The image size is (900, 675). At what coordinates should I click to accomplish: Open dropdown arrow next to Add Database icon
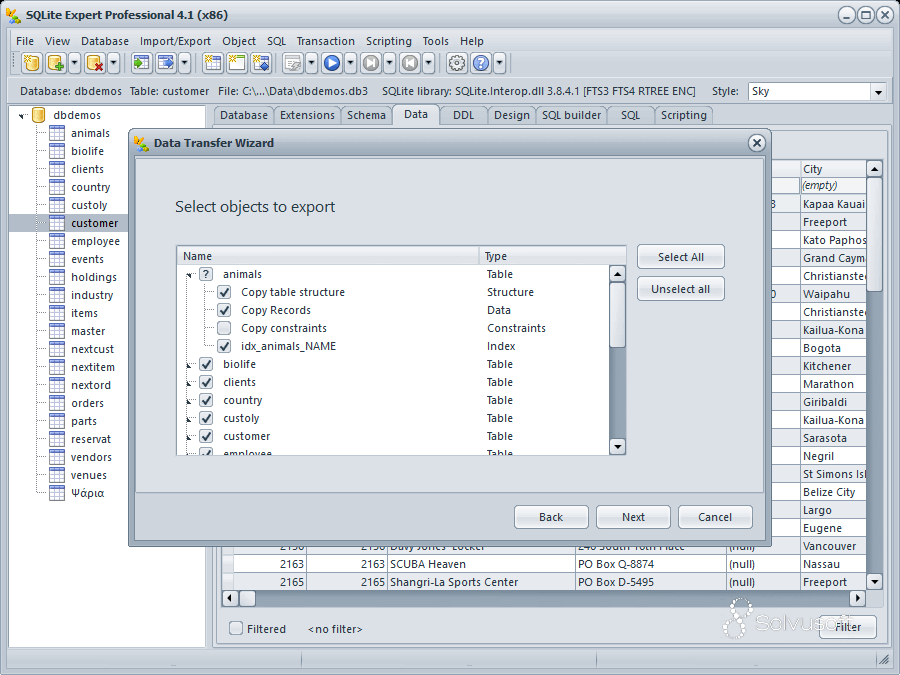(75, 63)
